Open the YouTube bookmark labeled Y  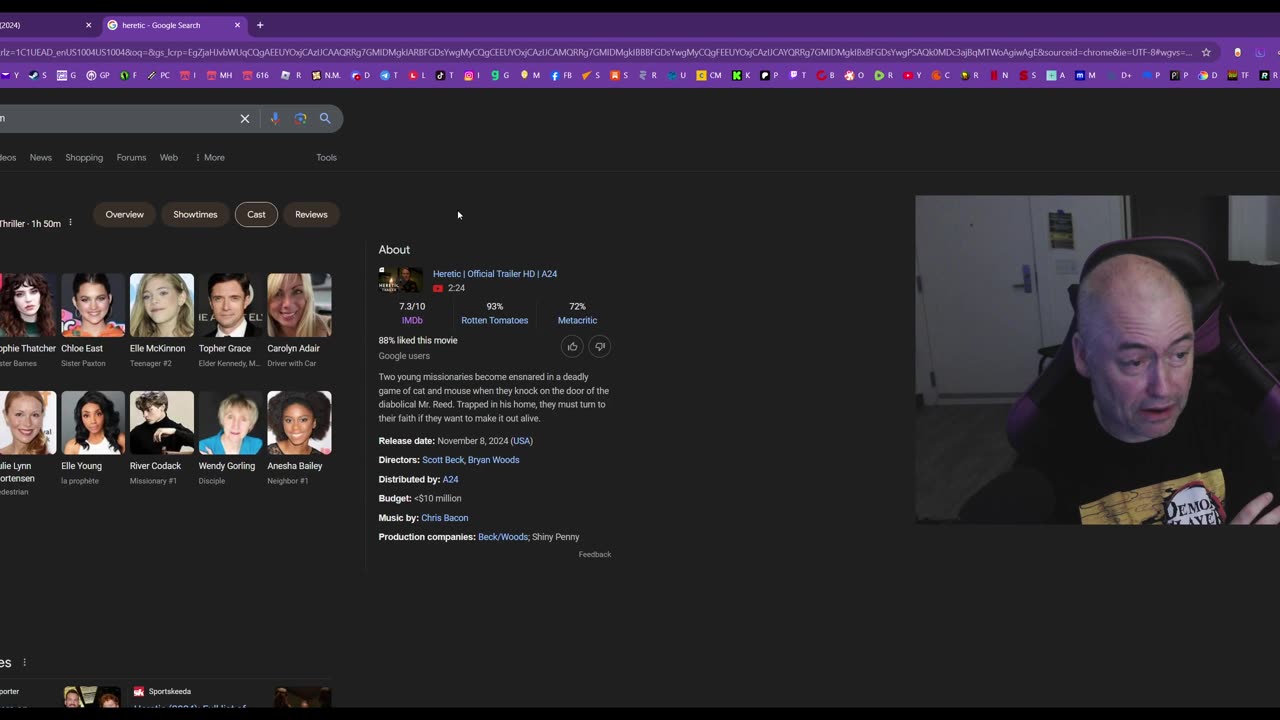click(912, 75)
